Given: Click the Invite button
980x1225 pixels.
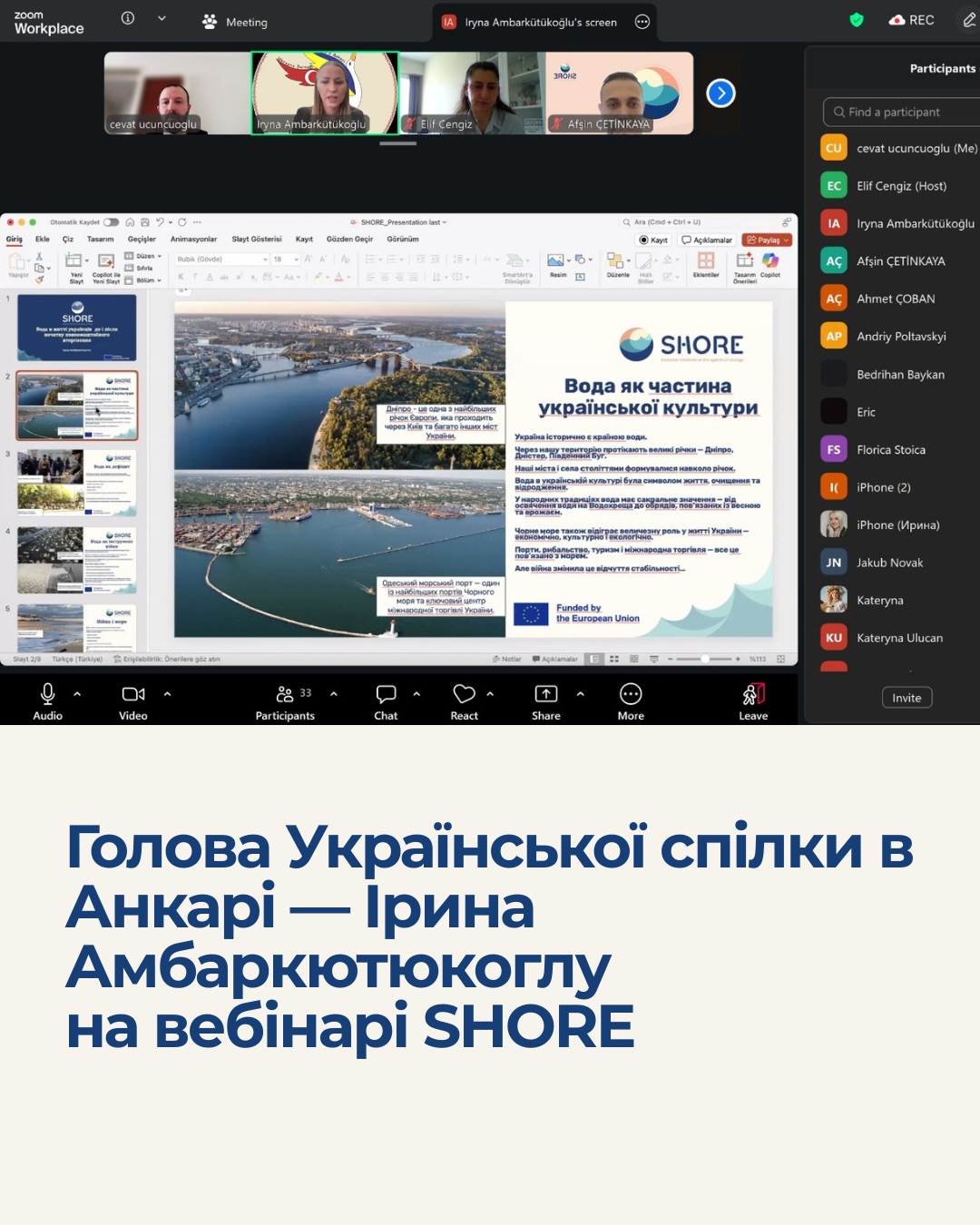Looking at the screenshot, I should pyautogui.click(x=906, y=698).
